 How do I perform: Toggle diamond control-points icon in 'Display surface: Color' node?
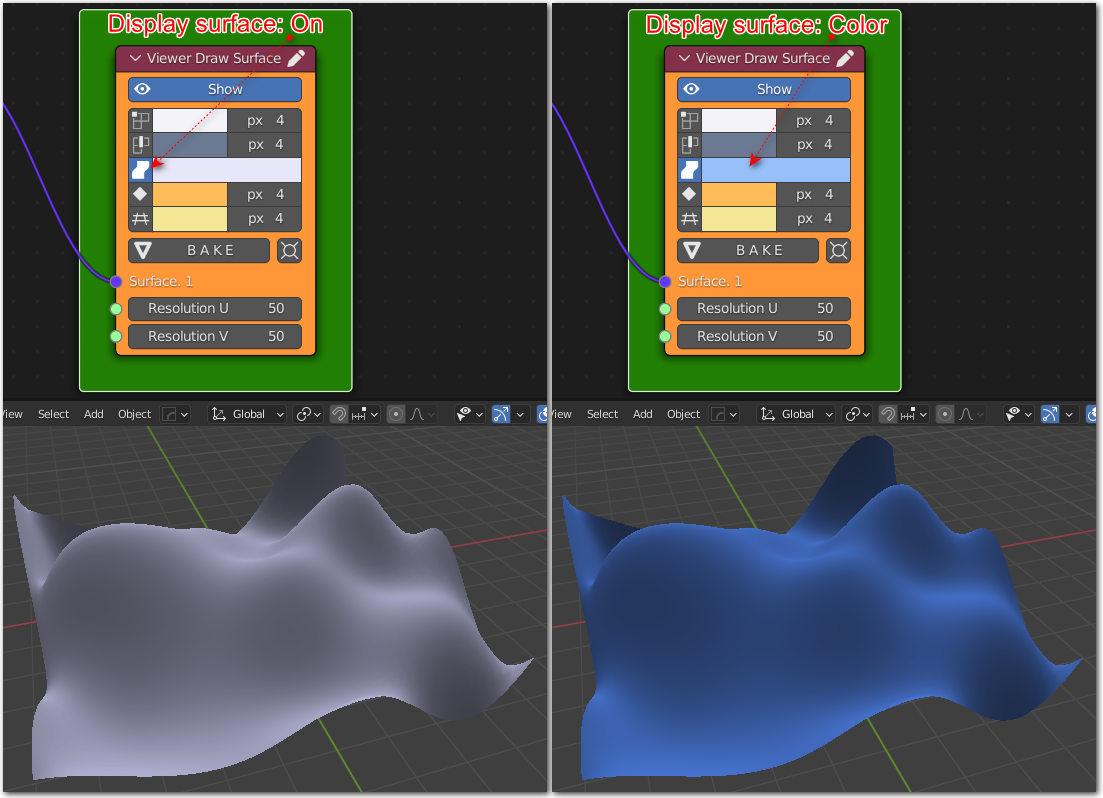tap(689, 194)
